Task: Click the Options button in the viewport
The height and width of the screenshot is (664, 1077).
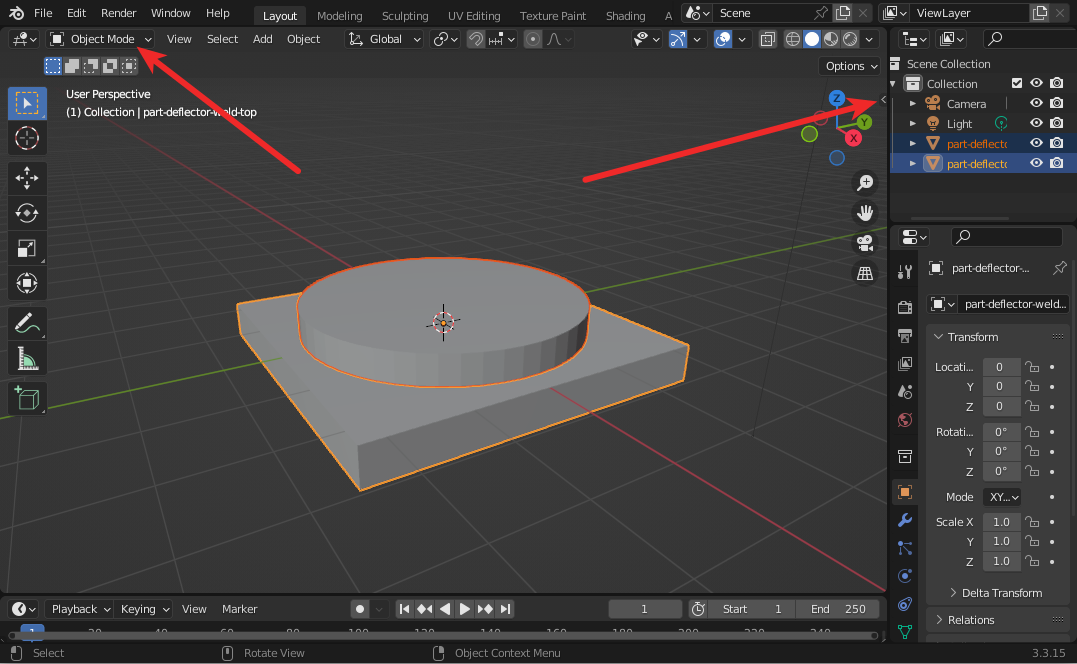Action: [849, 65]
